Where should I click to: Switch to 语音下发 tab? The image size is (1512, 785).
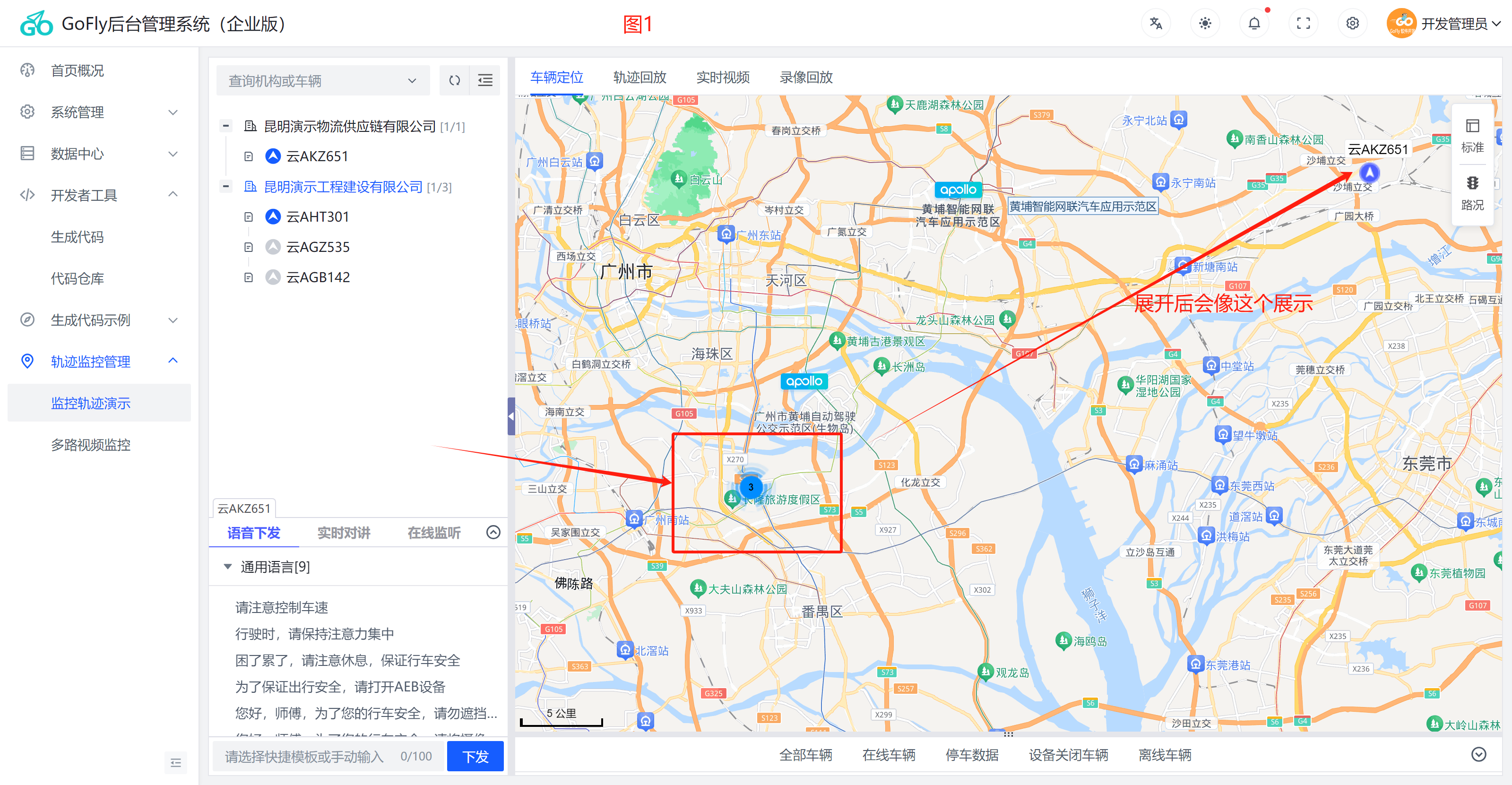tap(254, 533)
